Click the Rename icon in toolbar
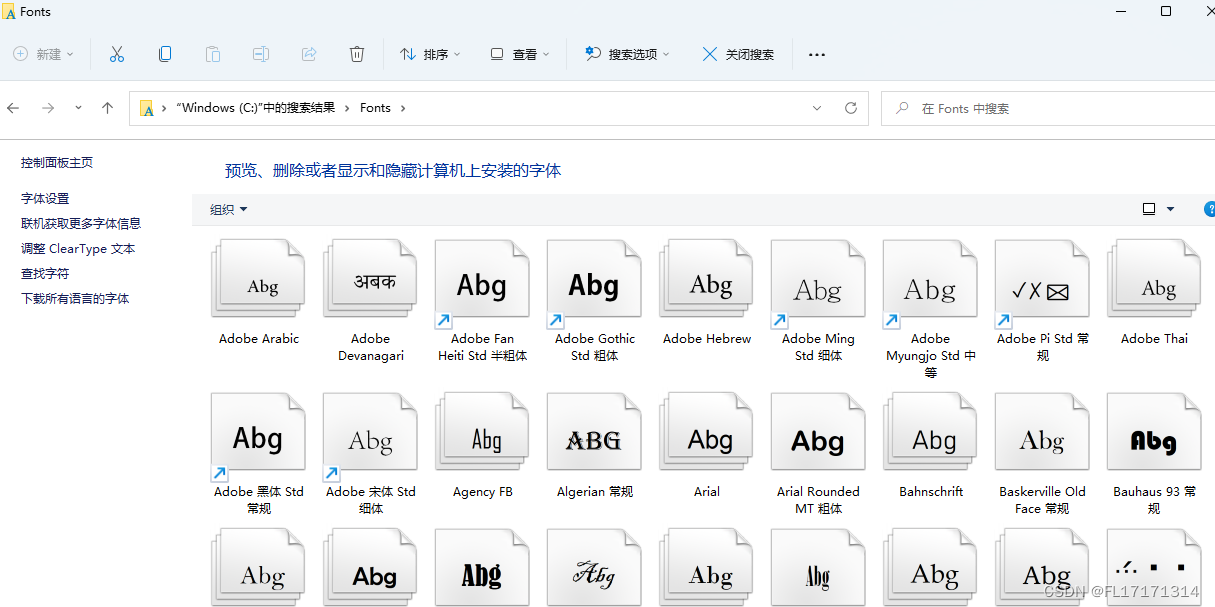1215x607 pixels. [x=261, y=54]
